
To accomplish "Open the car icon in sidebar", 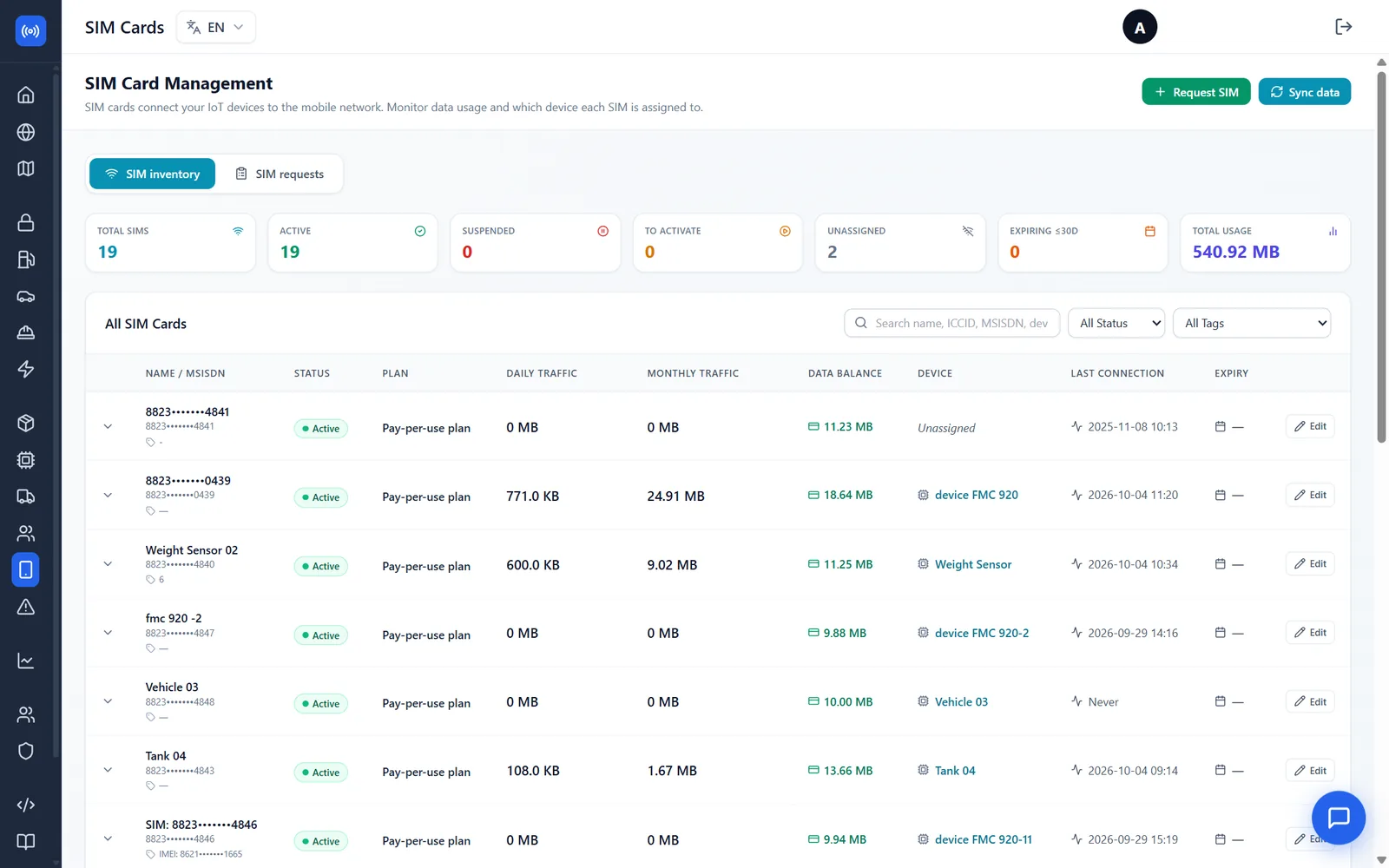I will pyautogui.click(x=26, y=296).
